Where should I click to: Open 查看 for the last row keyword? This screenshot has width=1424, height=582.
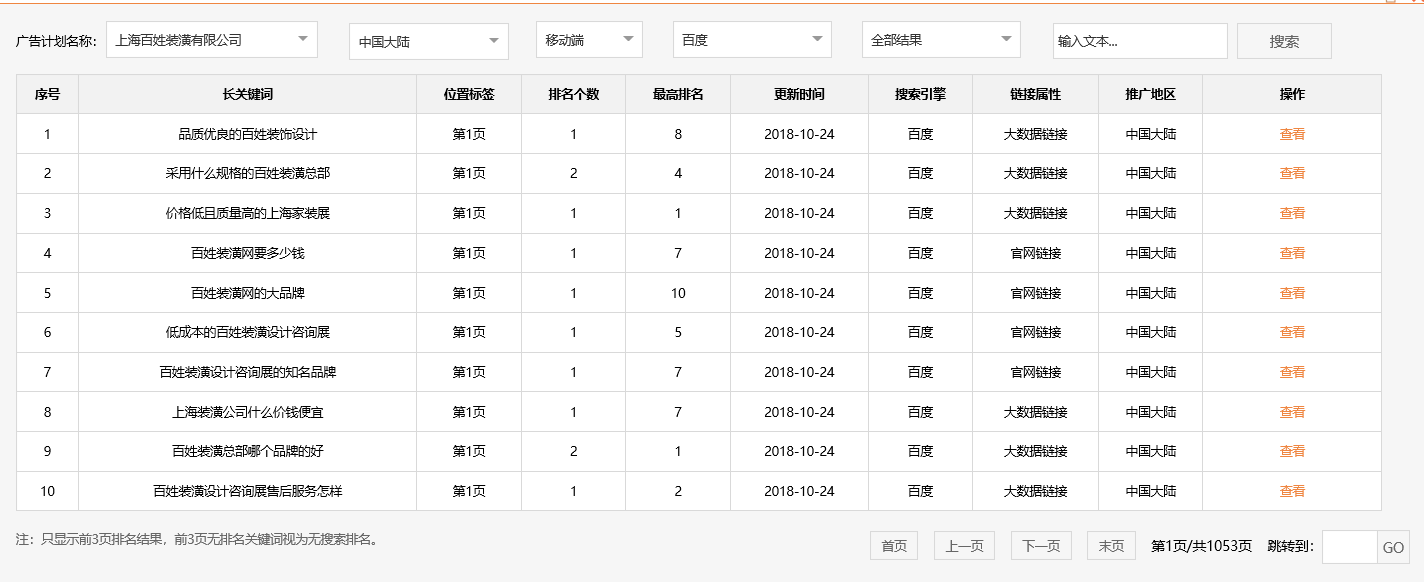point(1293,491)
